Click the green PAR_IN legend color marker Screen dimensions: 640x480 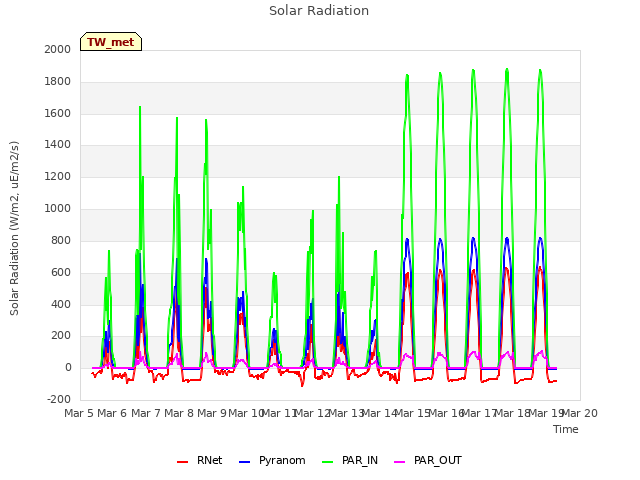coord(328,462)
